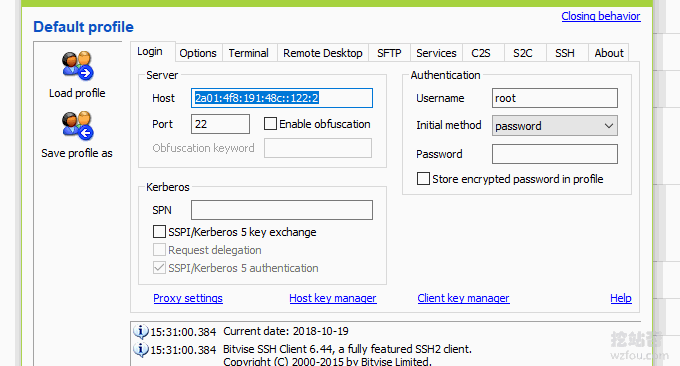The height and width of the screenshot is (366, 680).
Task: Open the Initial method dropdown
Action: pos(555,126)
